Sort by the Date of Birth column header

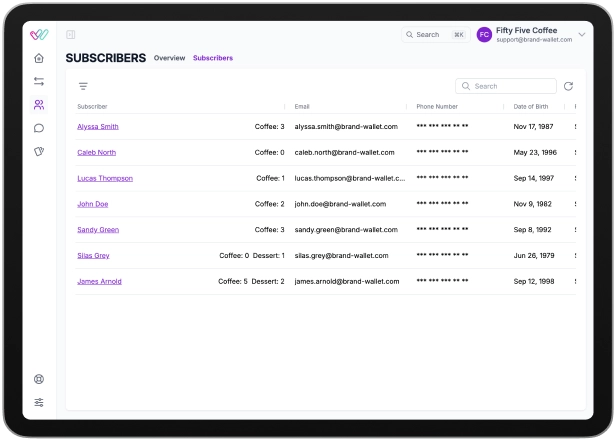[533, 106]
